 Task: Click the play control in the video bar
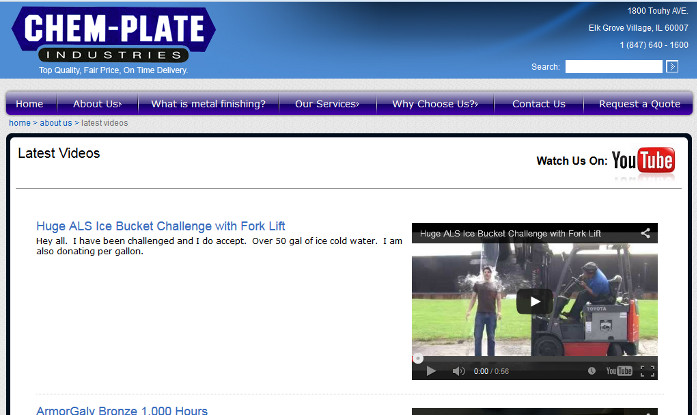(x=431, y=371)
